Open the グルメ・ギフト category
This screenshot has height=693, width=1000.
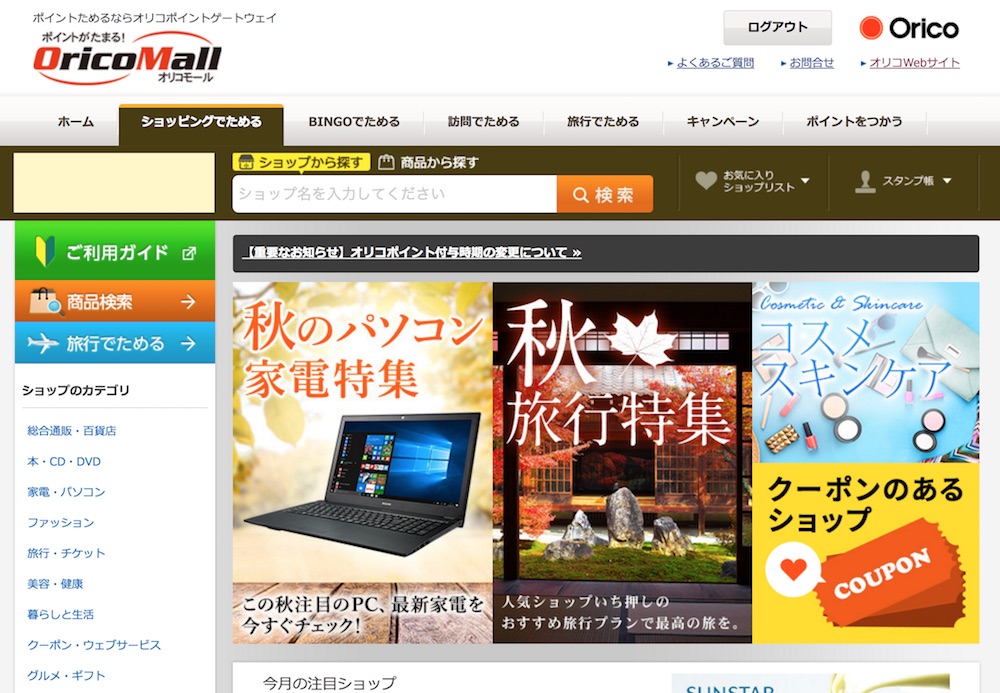point(66,675)
